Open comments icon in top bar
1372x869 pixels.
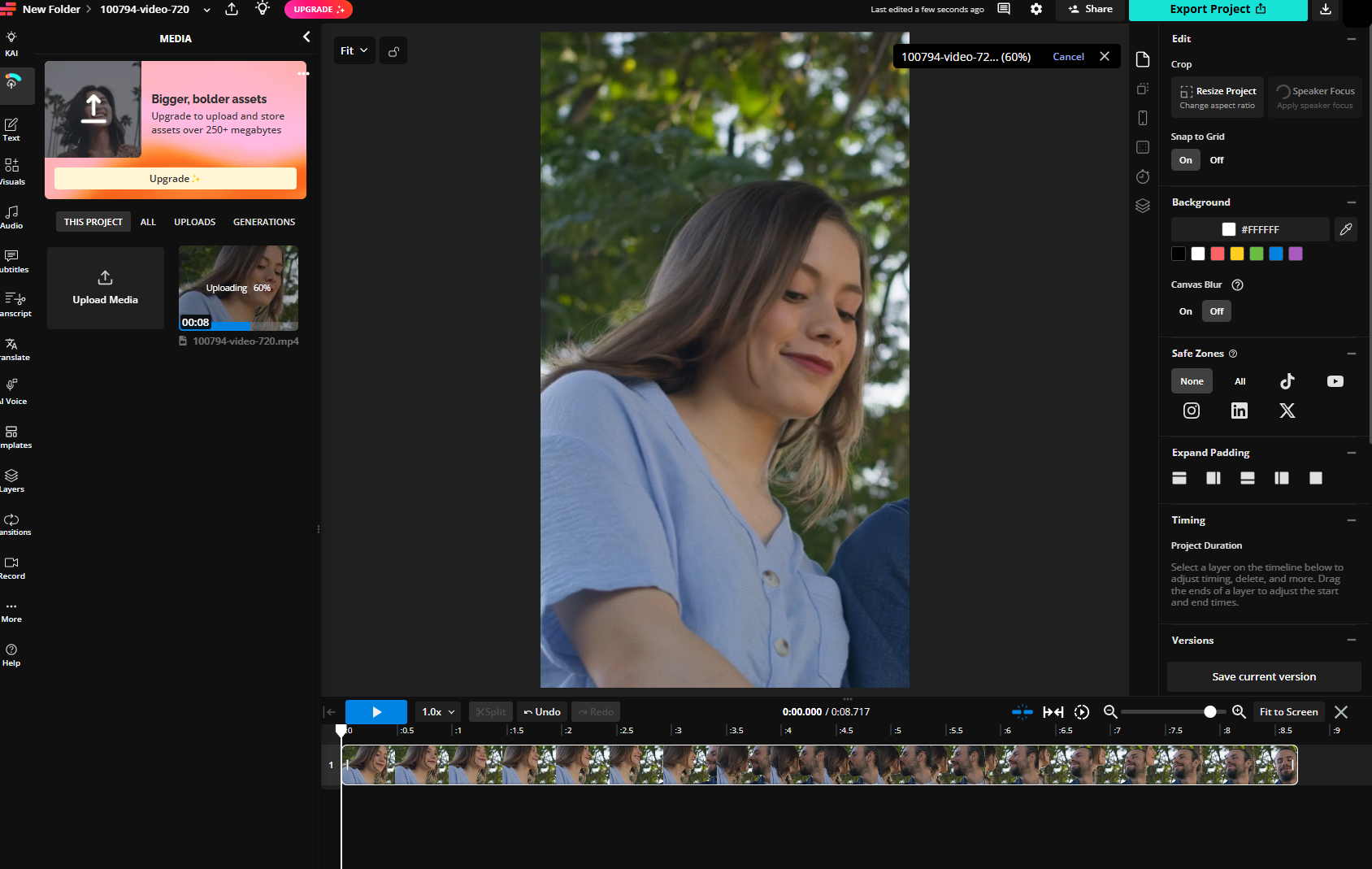(x=1004, y=9)
